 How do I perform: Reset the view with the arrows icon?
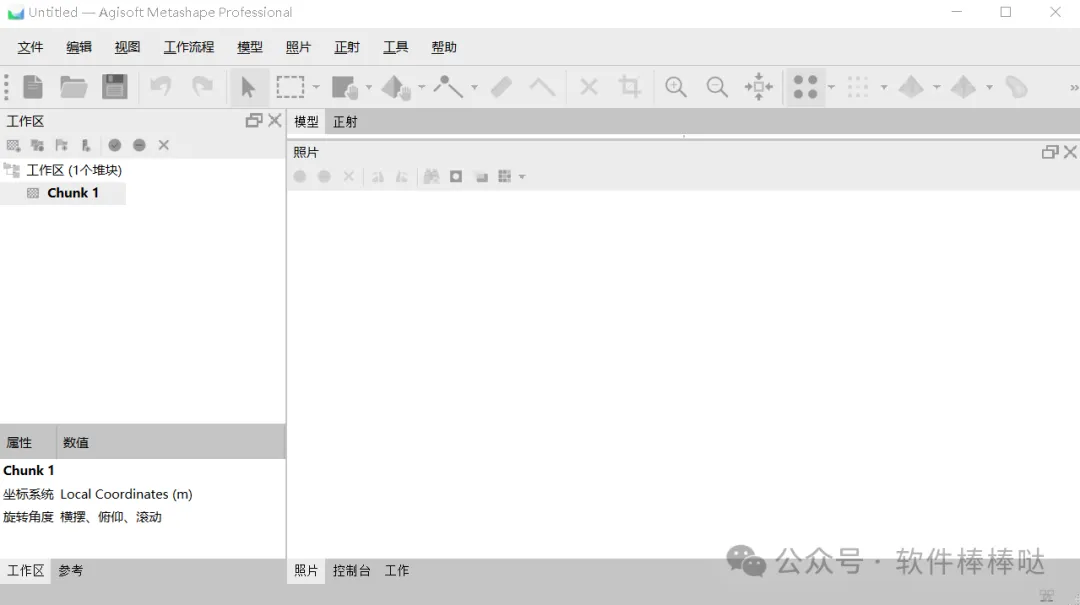(758, 87)
